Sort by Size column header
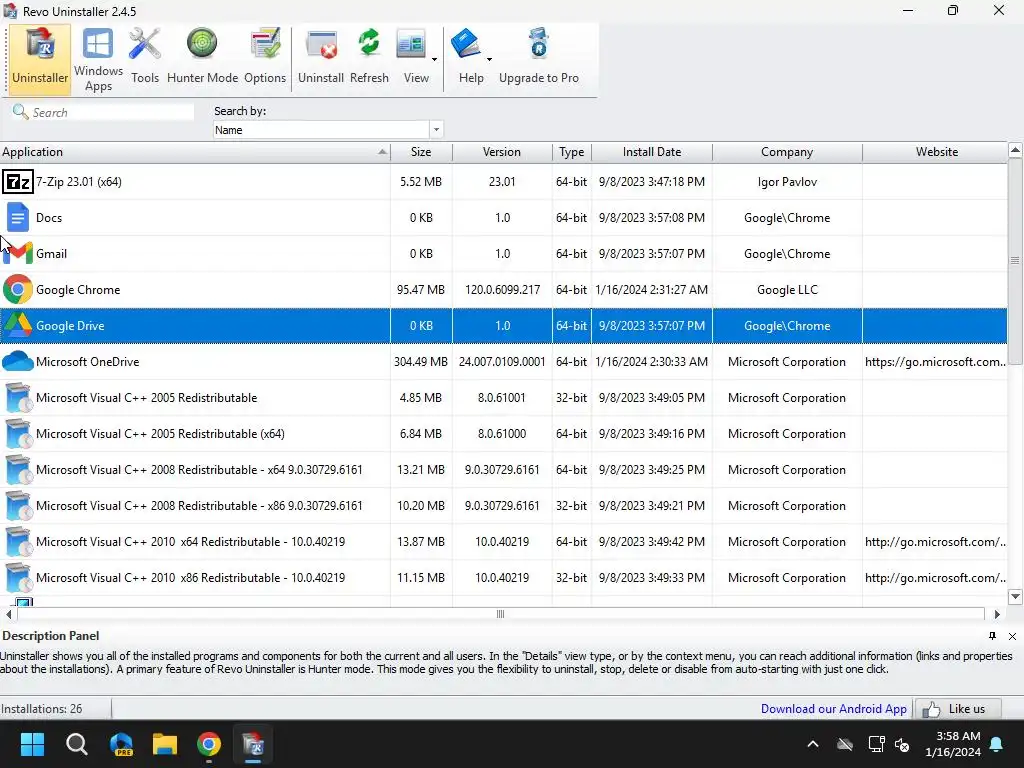Screen dimensions: 1024x768 421,152
